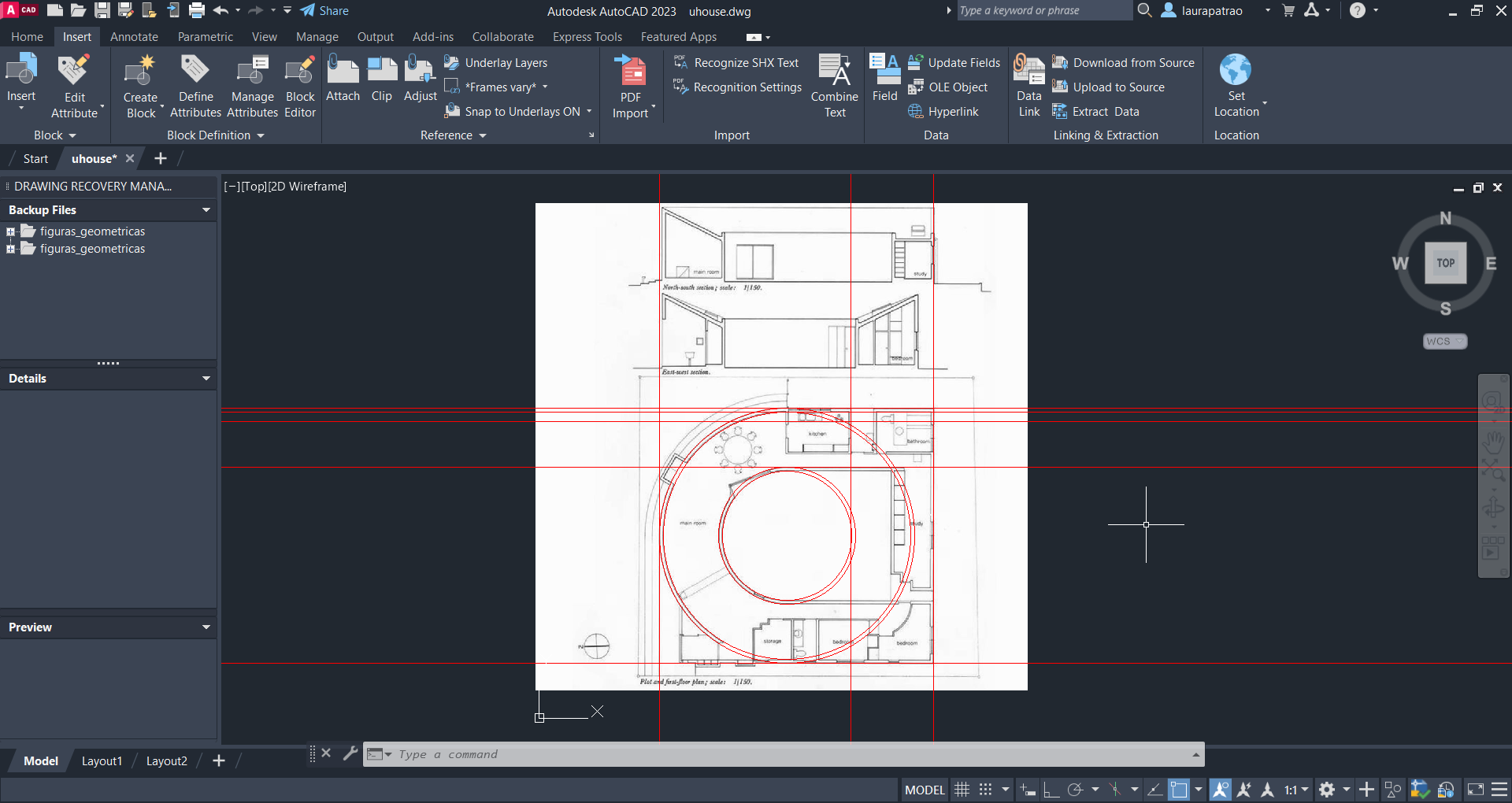Switch to Layout1 tab
The height and width of the screenshot is (803, 1512).
click(102, 760)
